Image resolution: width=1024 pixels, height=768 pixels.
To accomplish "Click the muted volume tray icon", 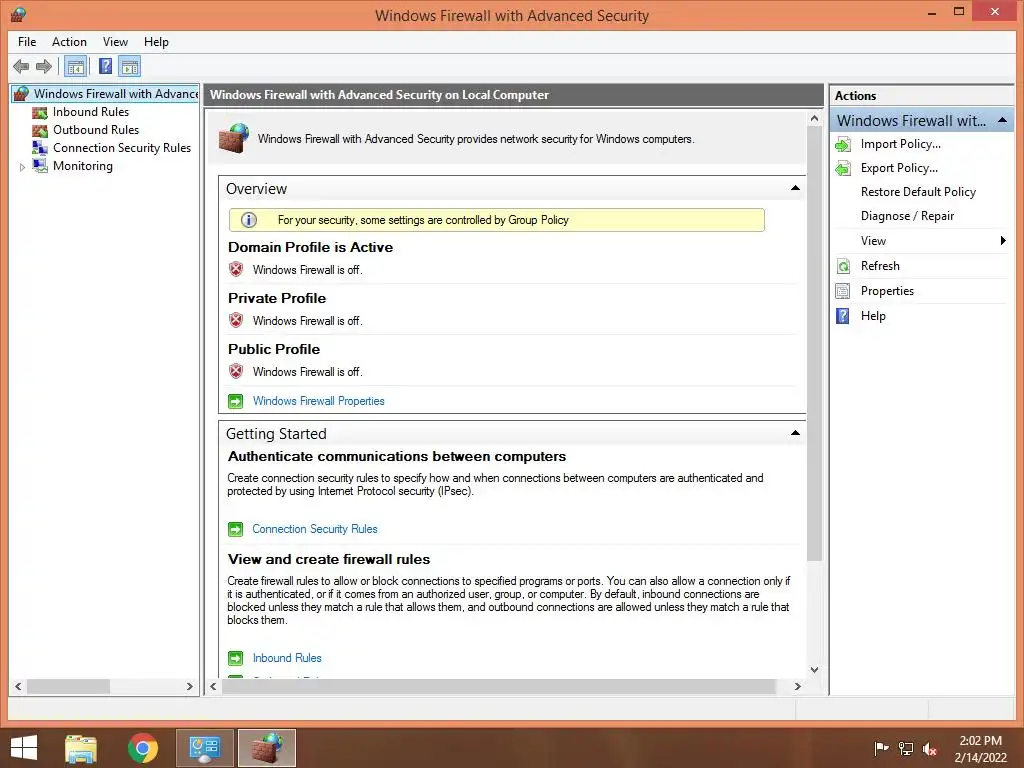I will (929, 749).
